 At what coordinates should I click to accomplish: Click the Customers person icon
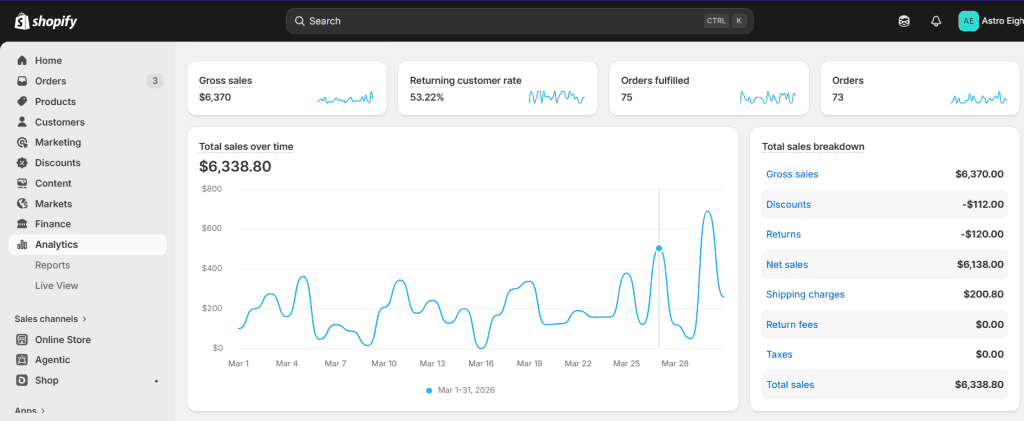(22, 122)
